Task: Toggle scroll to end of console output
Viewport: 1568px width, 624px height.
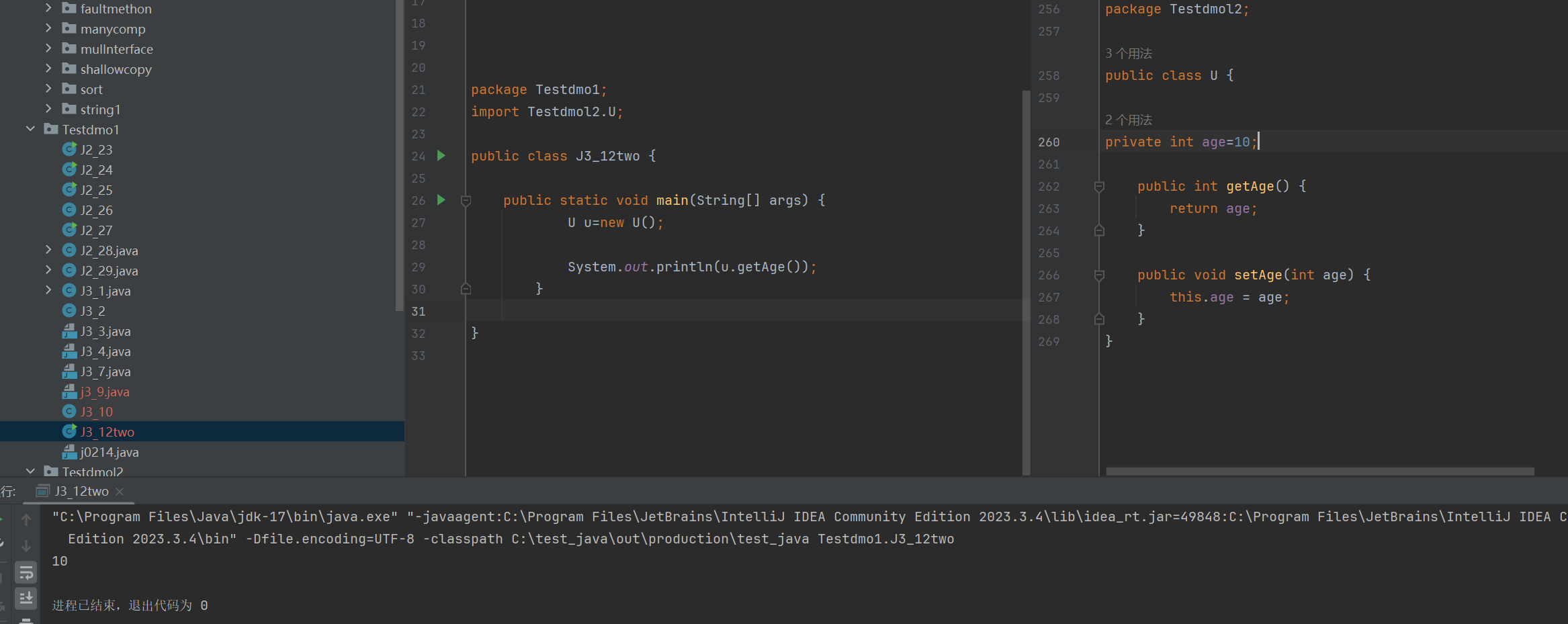Action: 26,598
